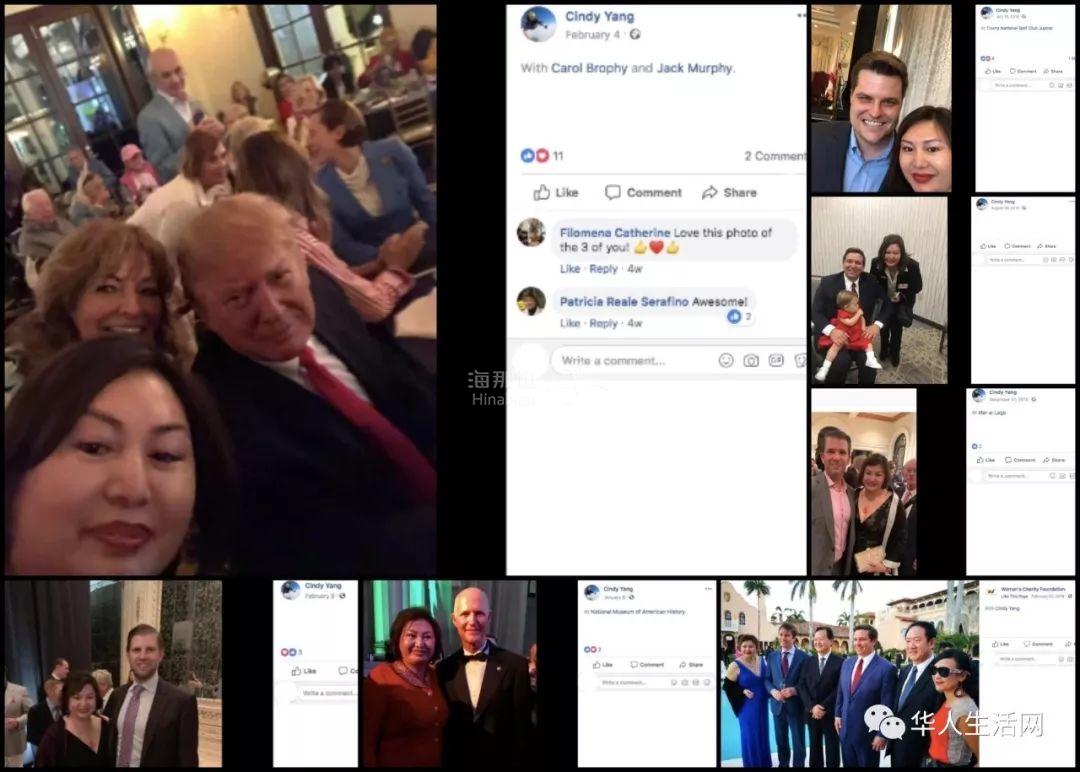
Task: Click the emoji smiley icon in comment box
Action: click(726, 360)
